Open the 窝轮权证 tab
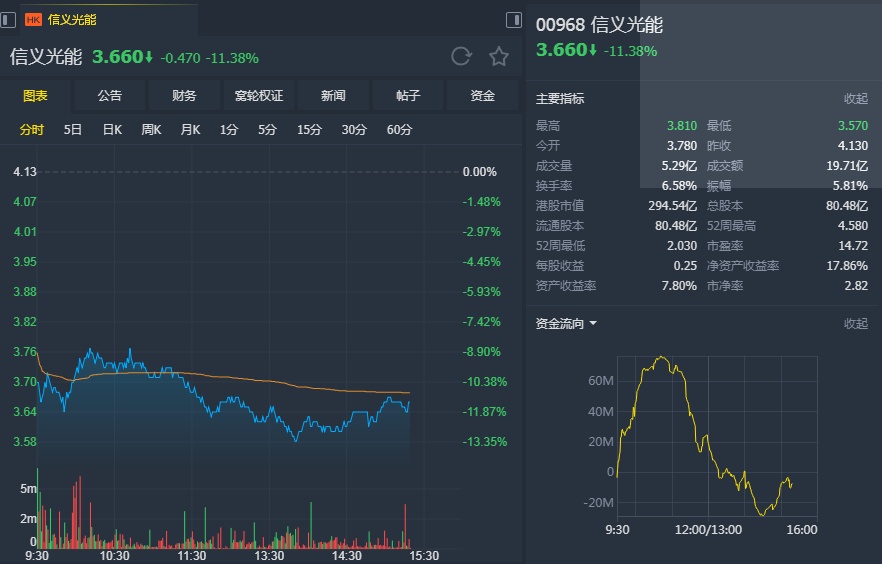This screenshot has width=882, height=564. click(x=259, y=96)
